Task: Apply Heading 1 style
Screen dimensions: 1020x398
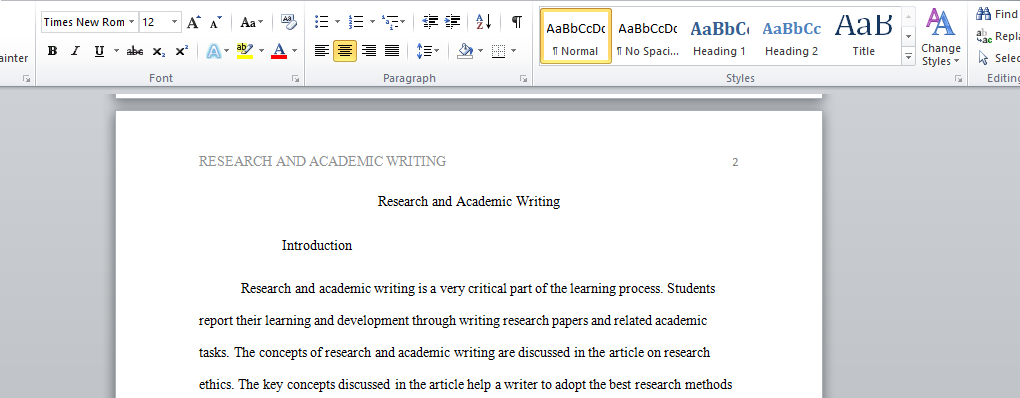Action: tap(719, 36)
